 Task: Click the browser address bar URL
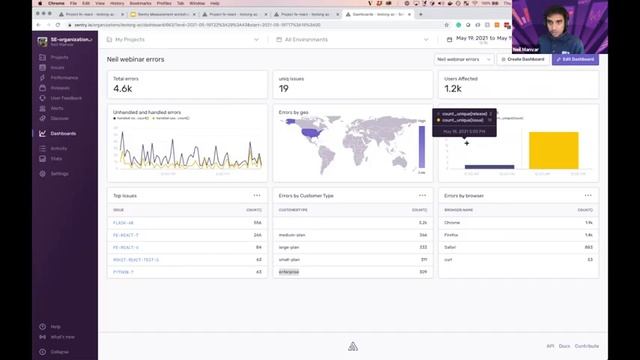pos(197,25)
